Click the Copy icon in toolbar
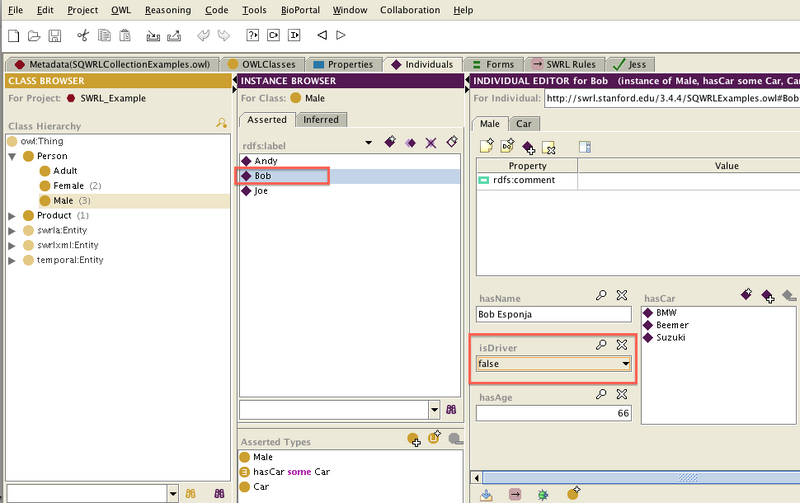The image size is (800, 503). 104,35
